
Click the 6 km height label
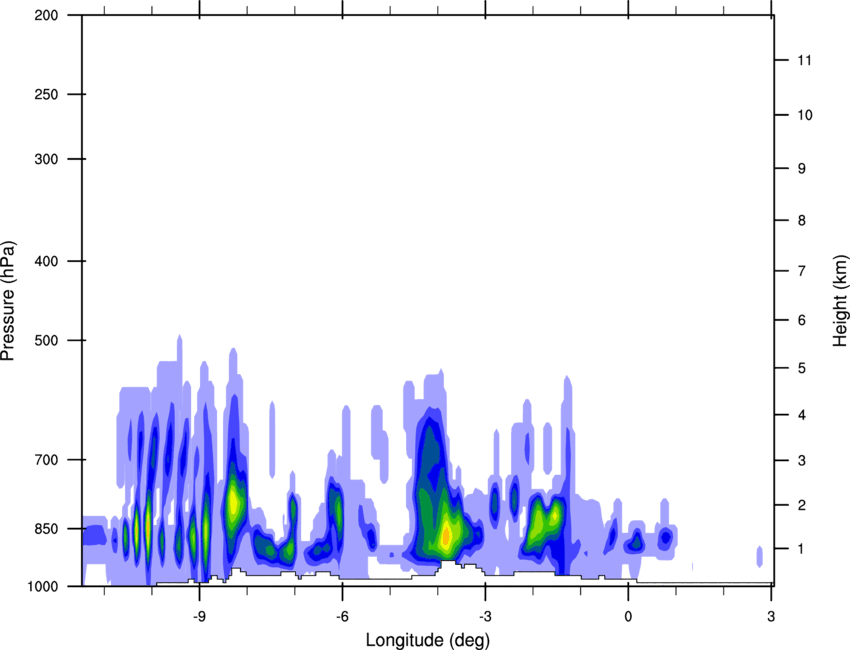coord(801,320)
